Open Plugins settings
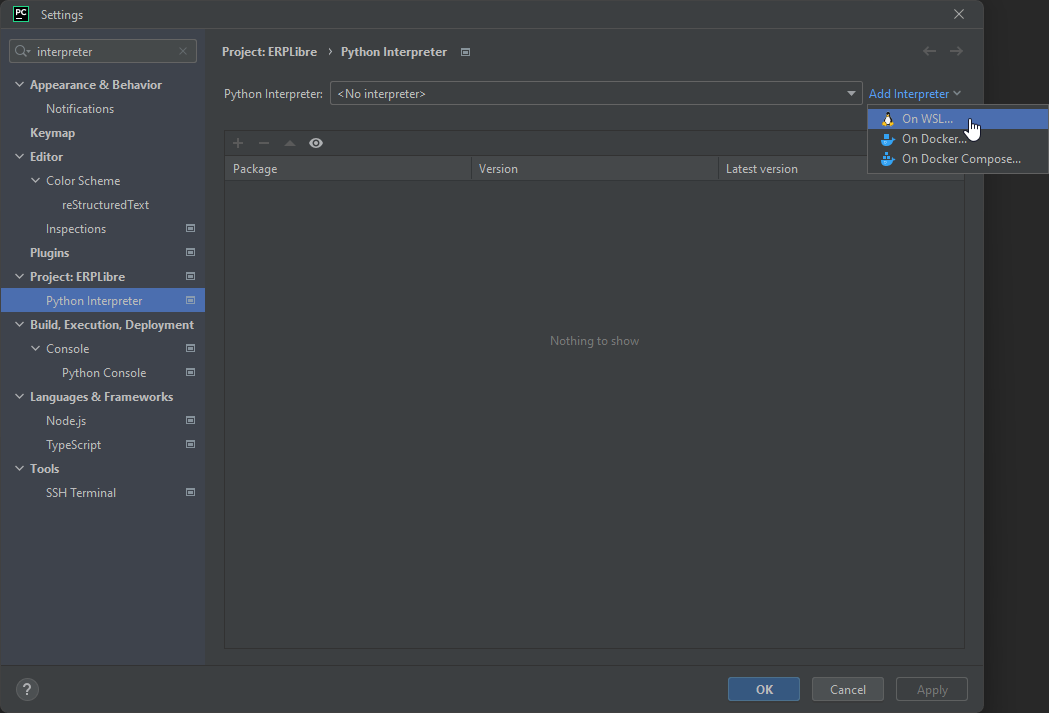1049x713 pixels. 50,253
